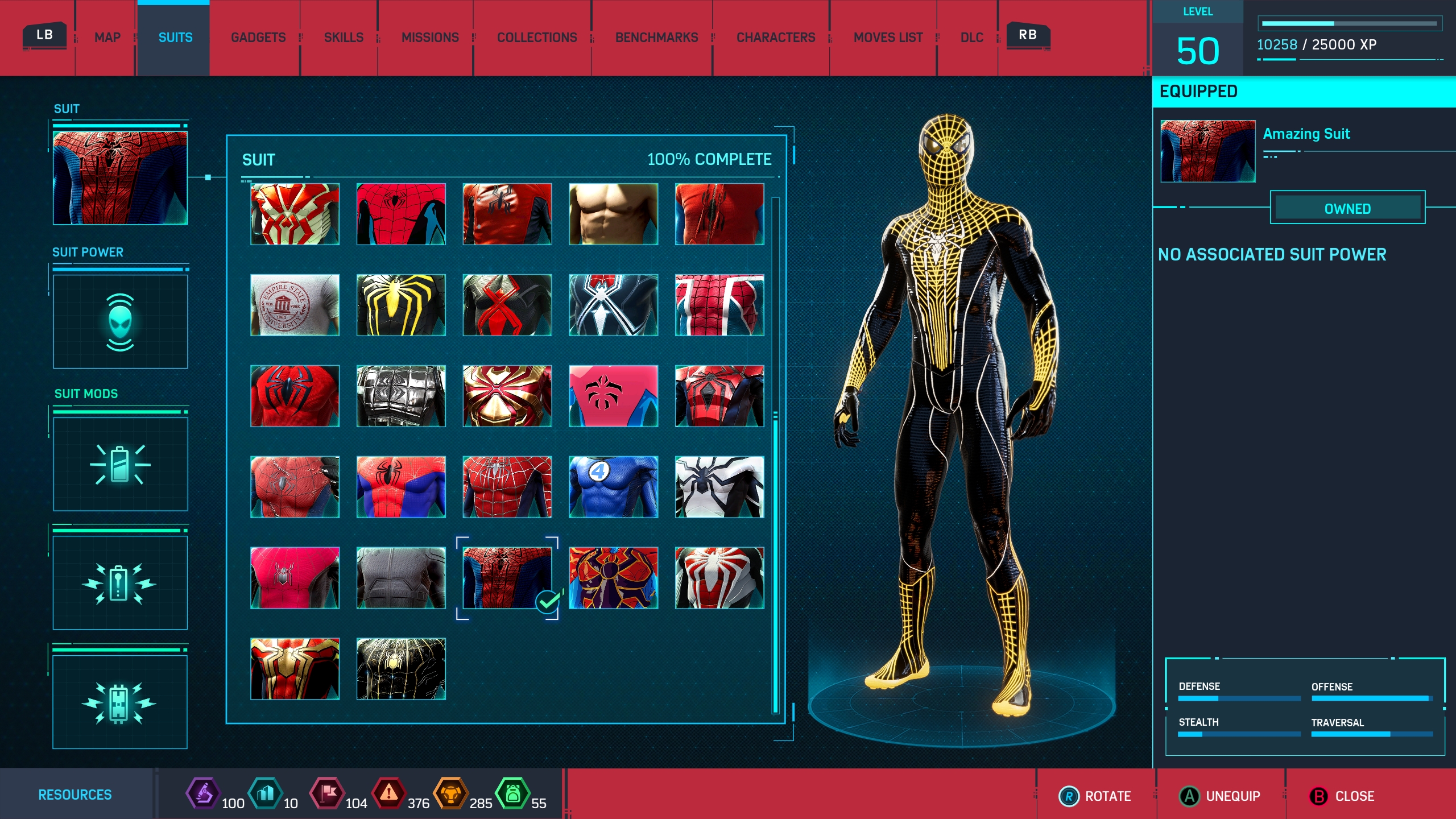
Task: Click the orange challenge token icon
Action: (x=451, y=793)
